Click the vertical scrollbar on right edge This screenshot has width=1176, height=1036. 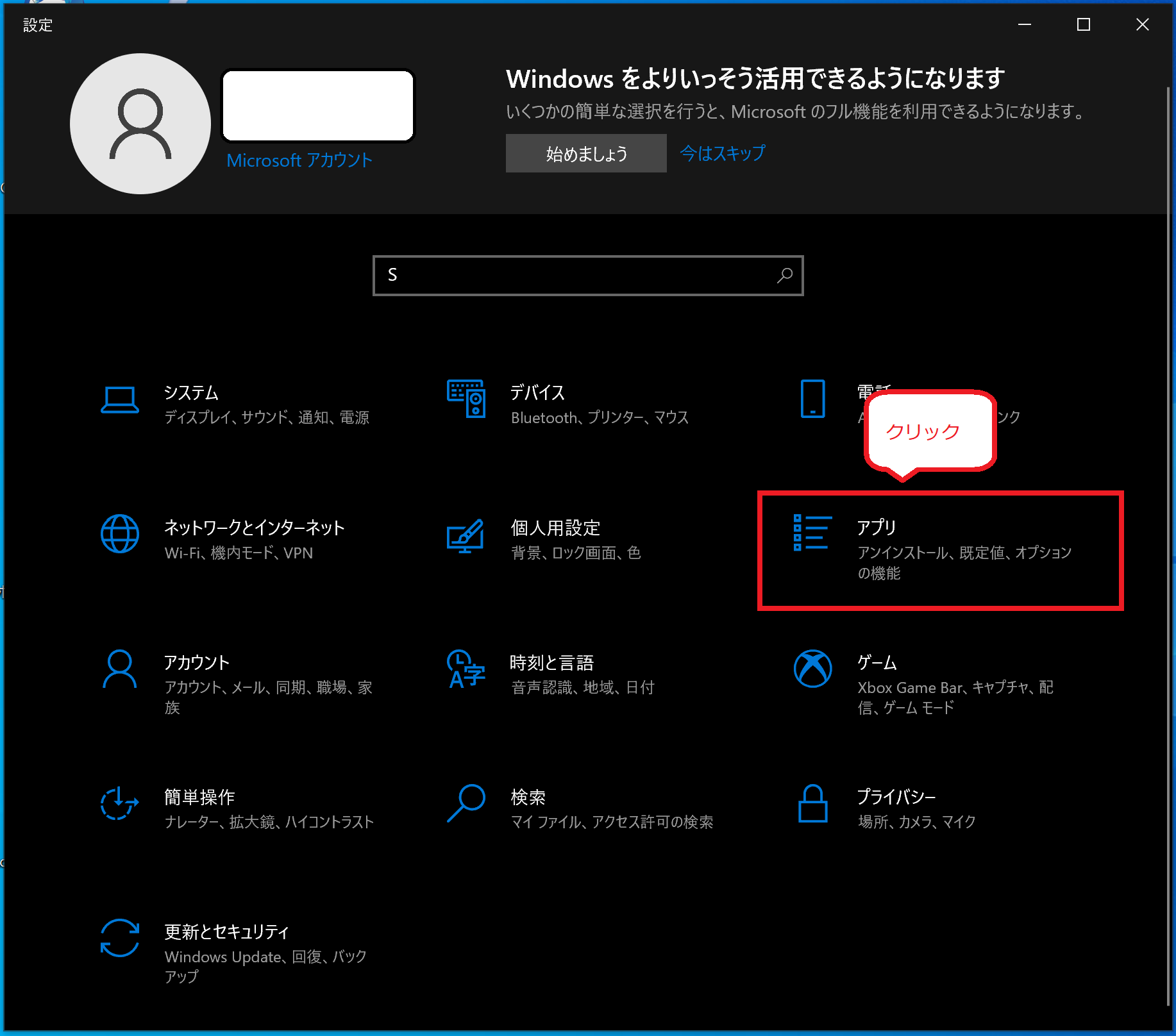1168,513
